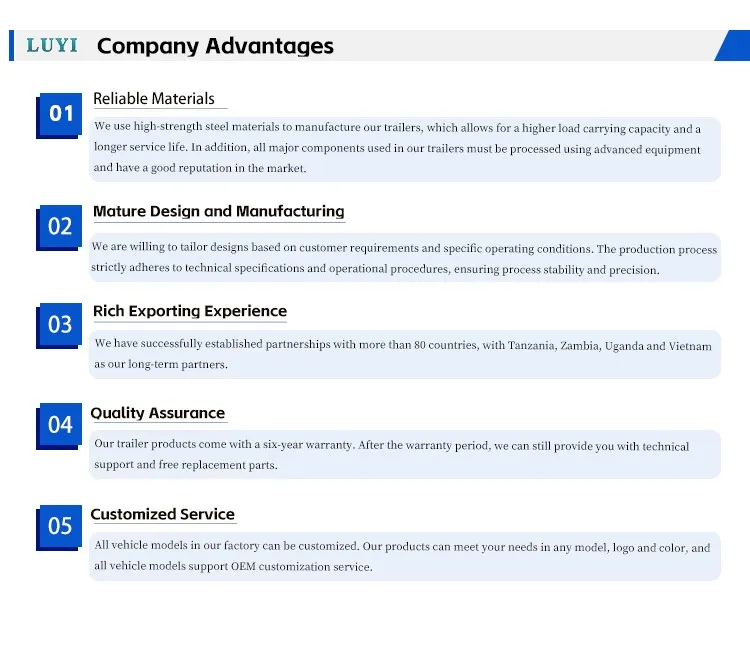Click the 80 countries partnership text
This screenshot has width=750, height=652.
tap(403, 355)
